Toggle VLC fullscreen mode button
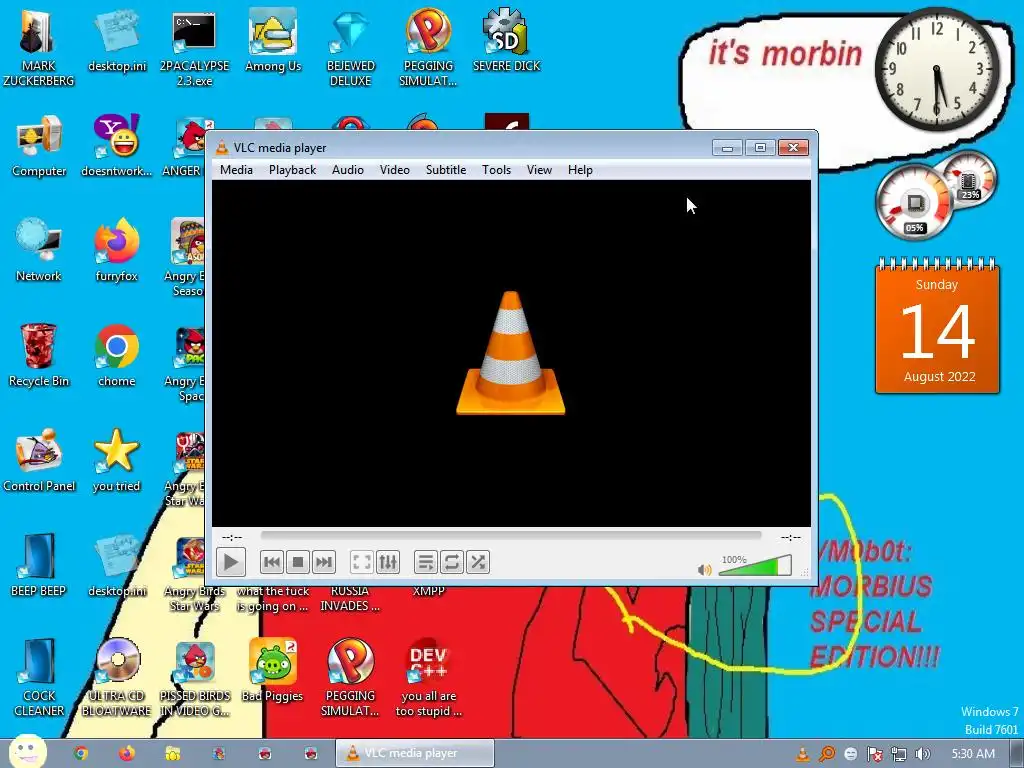The image size is (1024, 768). click(x=361, y=562)
